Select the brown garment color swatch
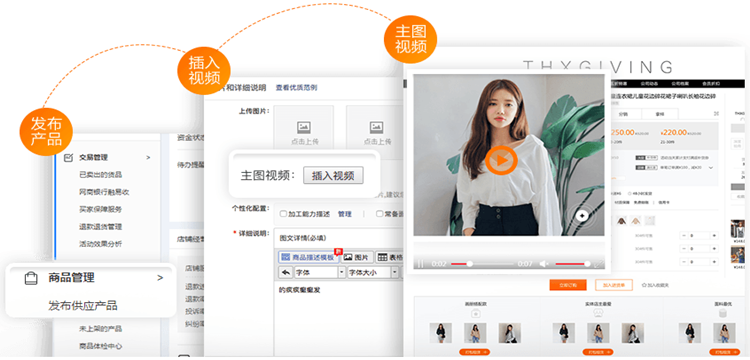This screenshot has height=360, width=750. point(621,220)
